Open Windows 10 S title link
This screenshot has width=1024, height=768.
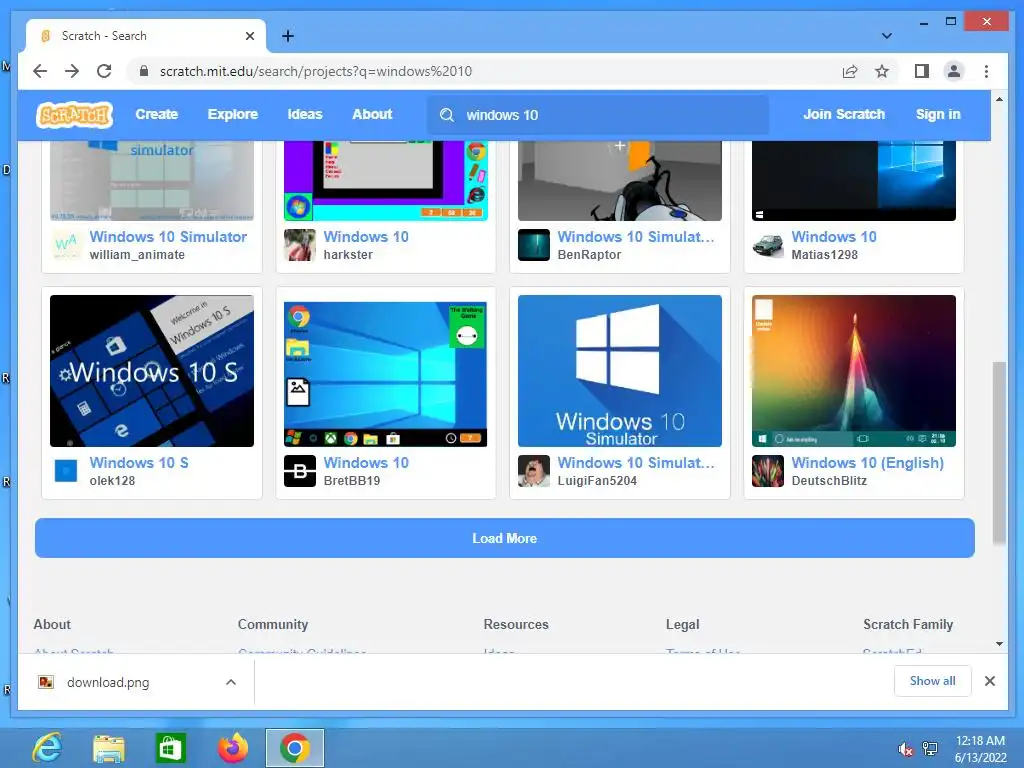pyautogui.click(x=139, y=462)
